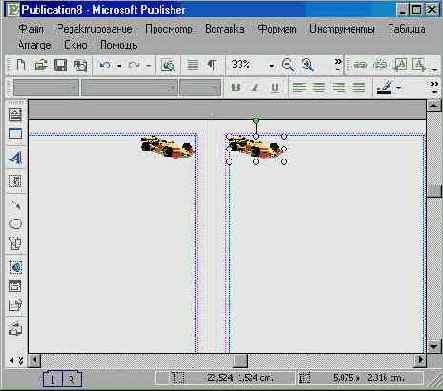Click the Save diskette icon
Image resolution: width=443 pixels, height=391 pixels.
pyautogui.click(x=60, y=65)
